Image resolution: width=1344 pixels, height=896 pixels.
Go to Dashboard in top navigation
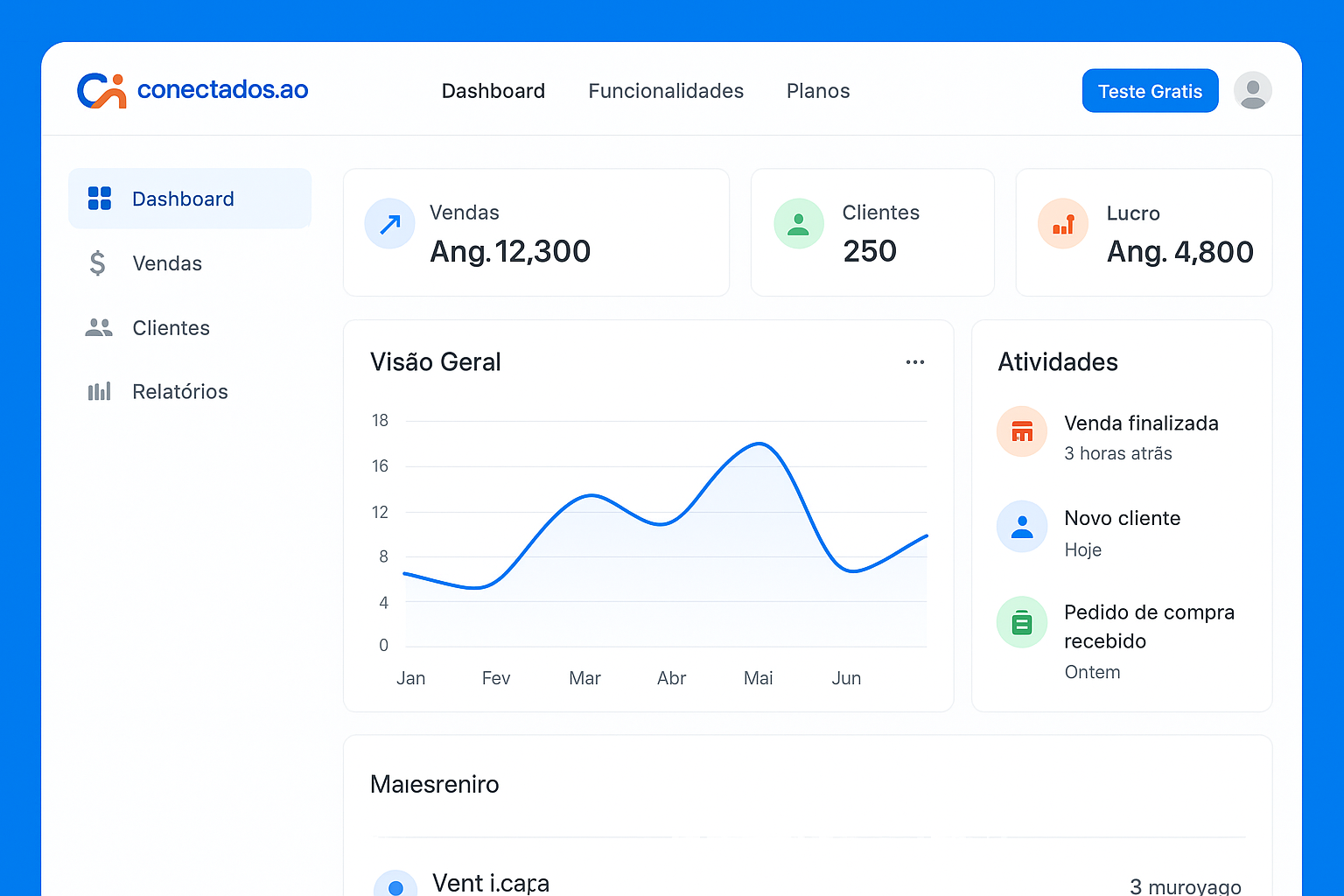tap(493, 91)
